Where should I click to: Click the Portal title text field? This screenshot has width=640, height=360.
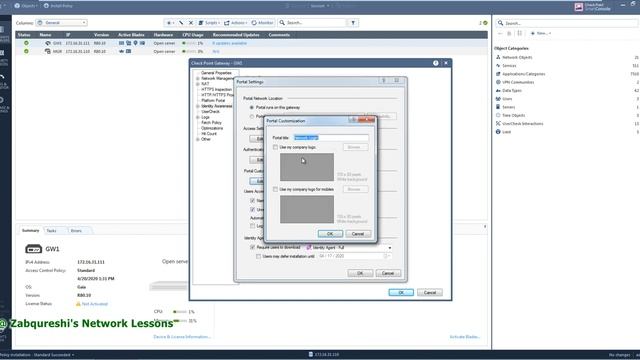click(x=331, y=138)
